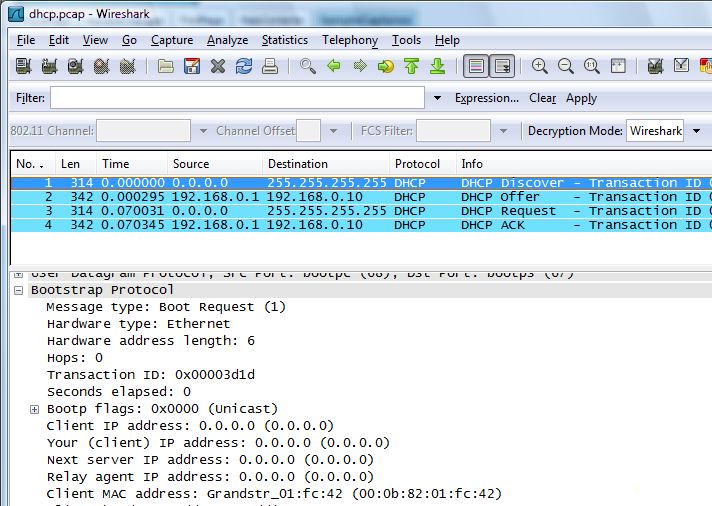Collapse the Bootstrap Protocol tree node

coord(19,290)
